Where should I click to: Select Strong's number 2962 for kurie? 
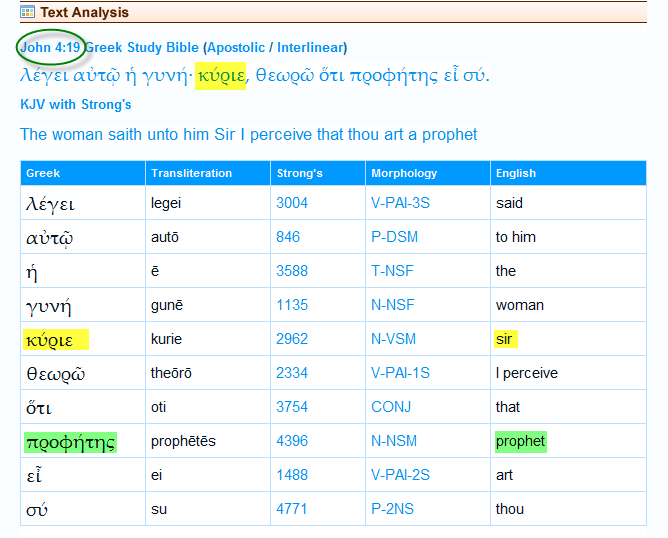(x=292, y=339)
